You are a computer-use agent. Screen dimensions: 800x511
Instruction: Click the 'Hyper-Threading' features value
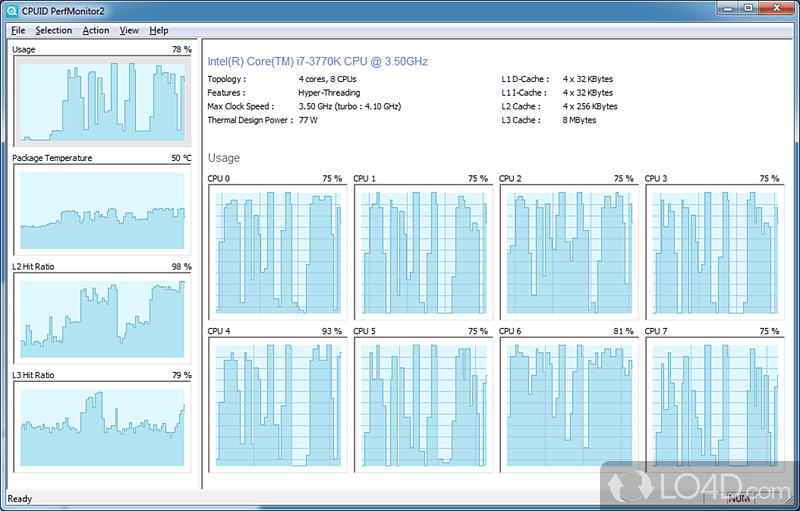(329, 93)
